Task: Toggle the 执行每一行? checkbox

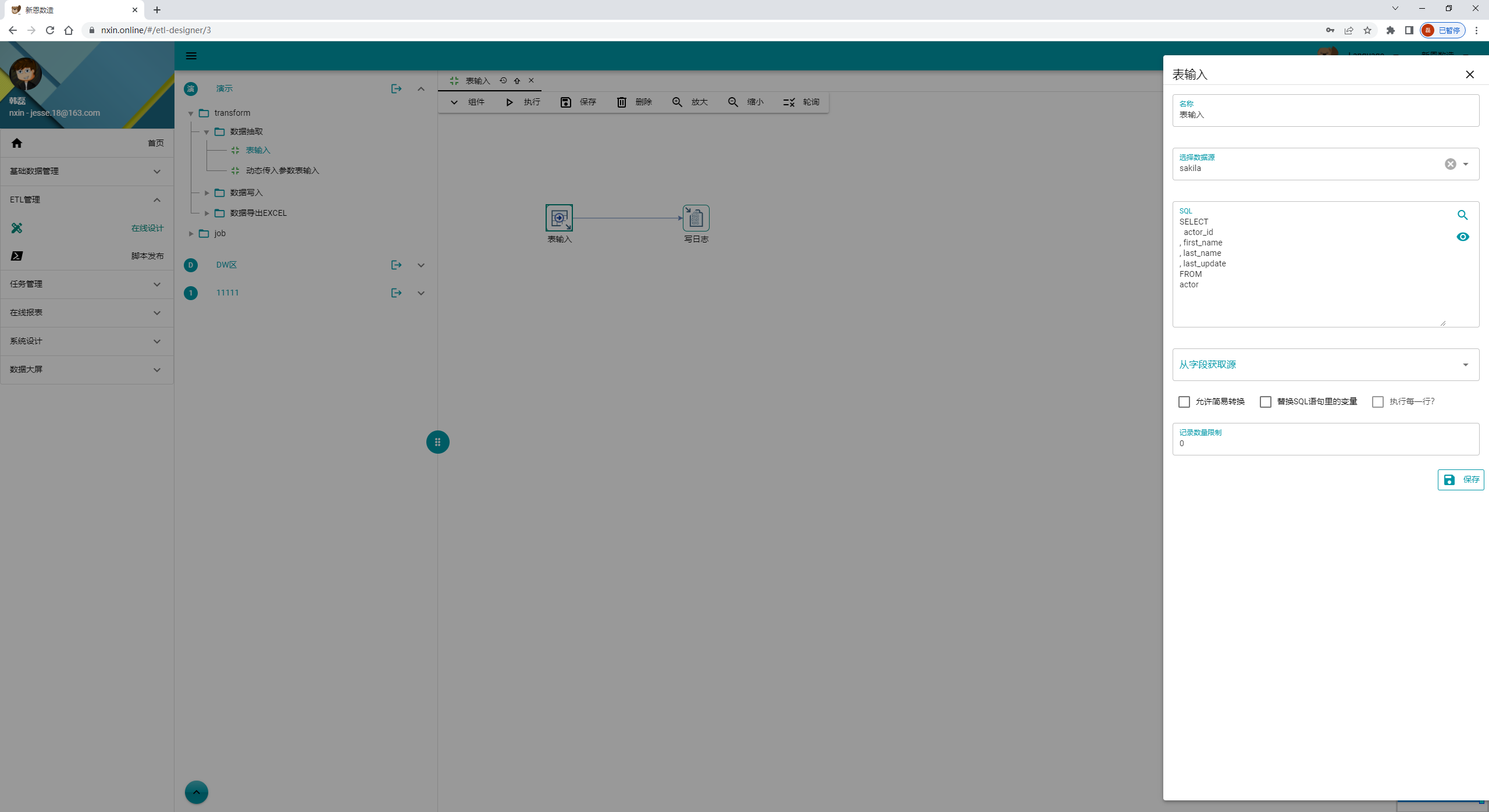Action: (1377, 402)
